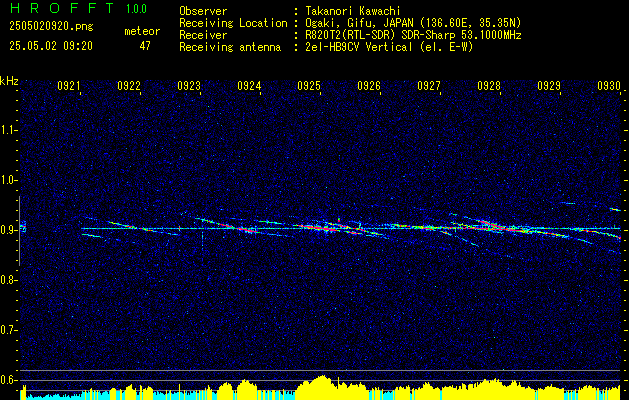Click the 0923 time marker

click(189, 85)
